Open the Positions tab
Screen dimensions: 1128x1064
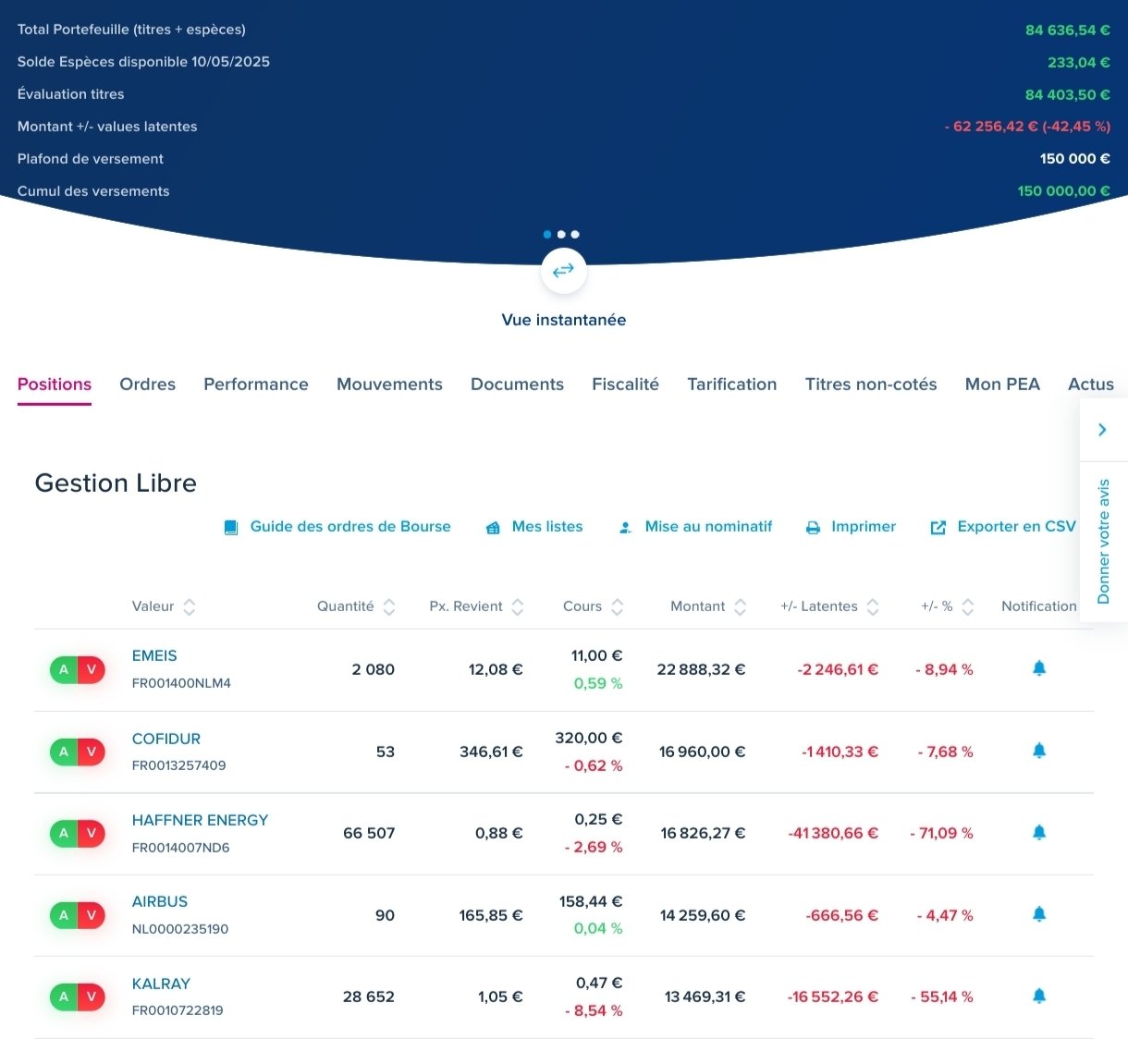click(x=55, y=385)
